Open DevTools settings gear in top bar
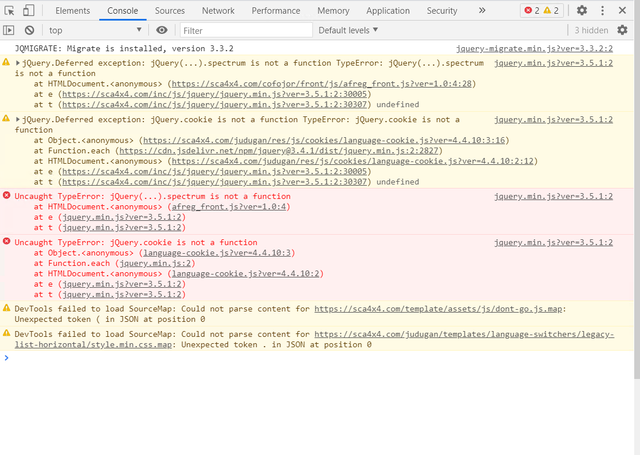640x455 pixels. click(582, 11)
